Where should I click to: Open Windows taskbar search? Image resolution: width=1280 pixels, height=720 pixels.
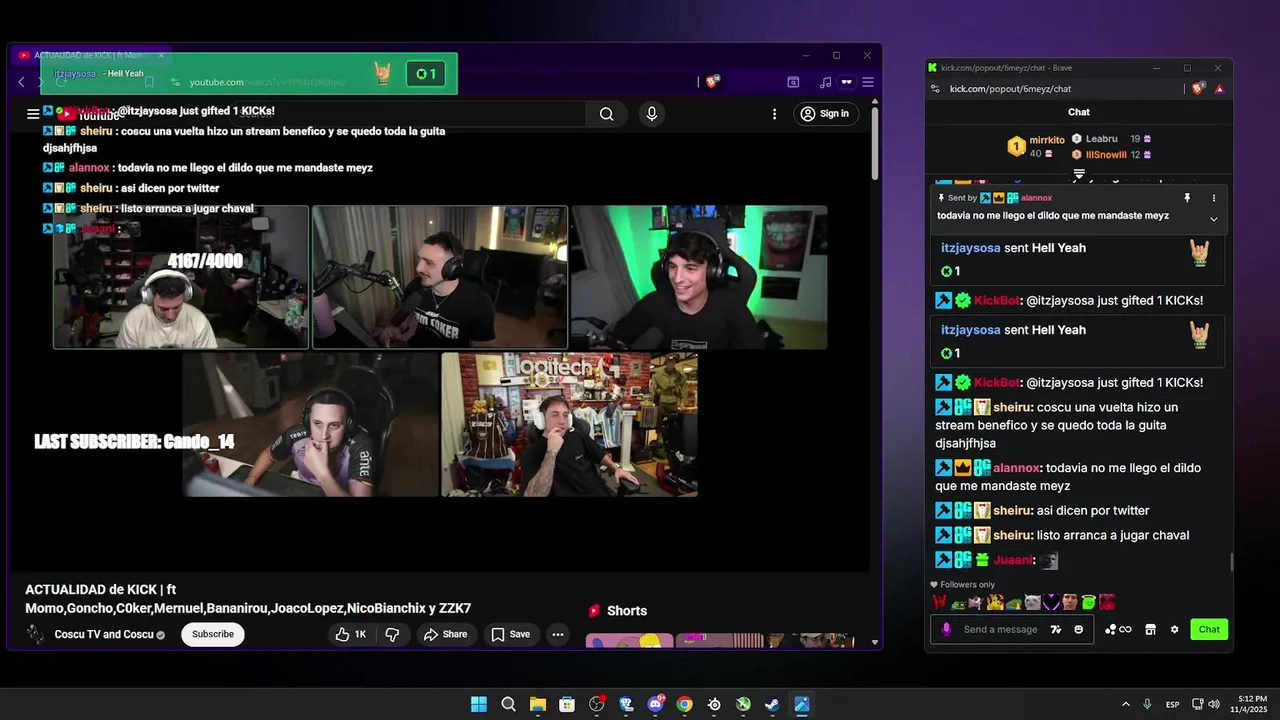[x=508, y=704]
